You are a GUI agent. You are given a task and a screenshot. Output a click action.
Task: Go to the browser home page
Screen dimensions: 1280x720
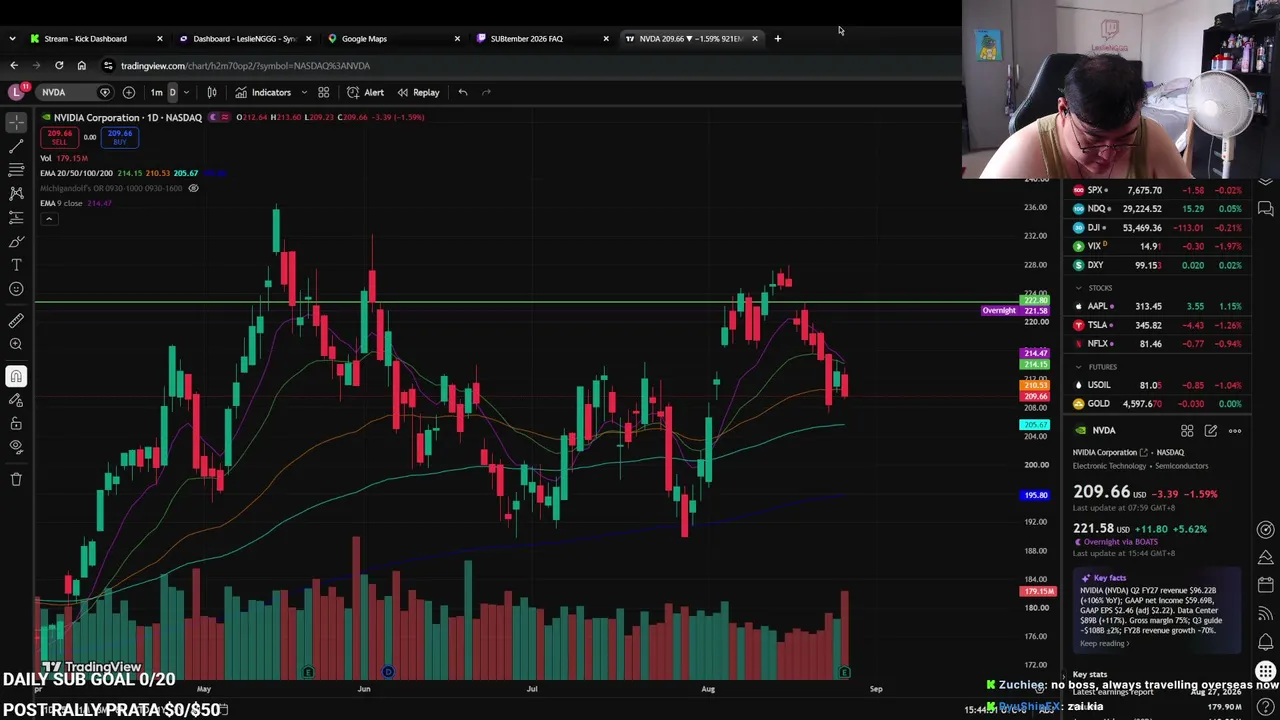81,65
